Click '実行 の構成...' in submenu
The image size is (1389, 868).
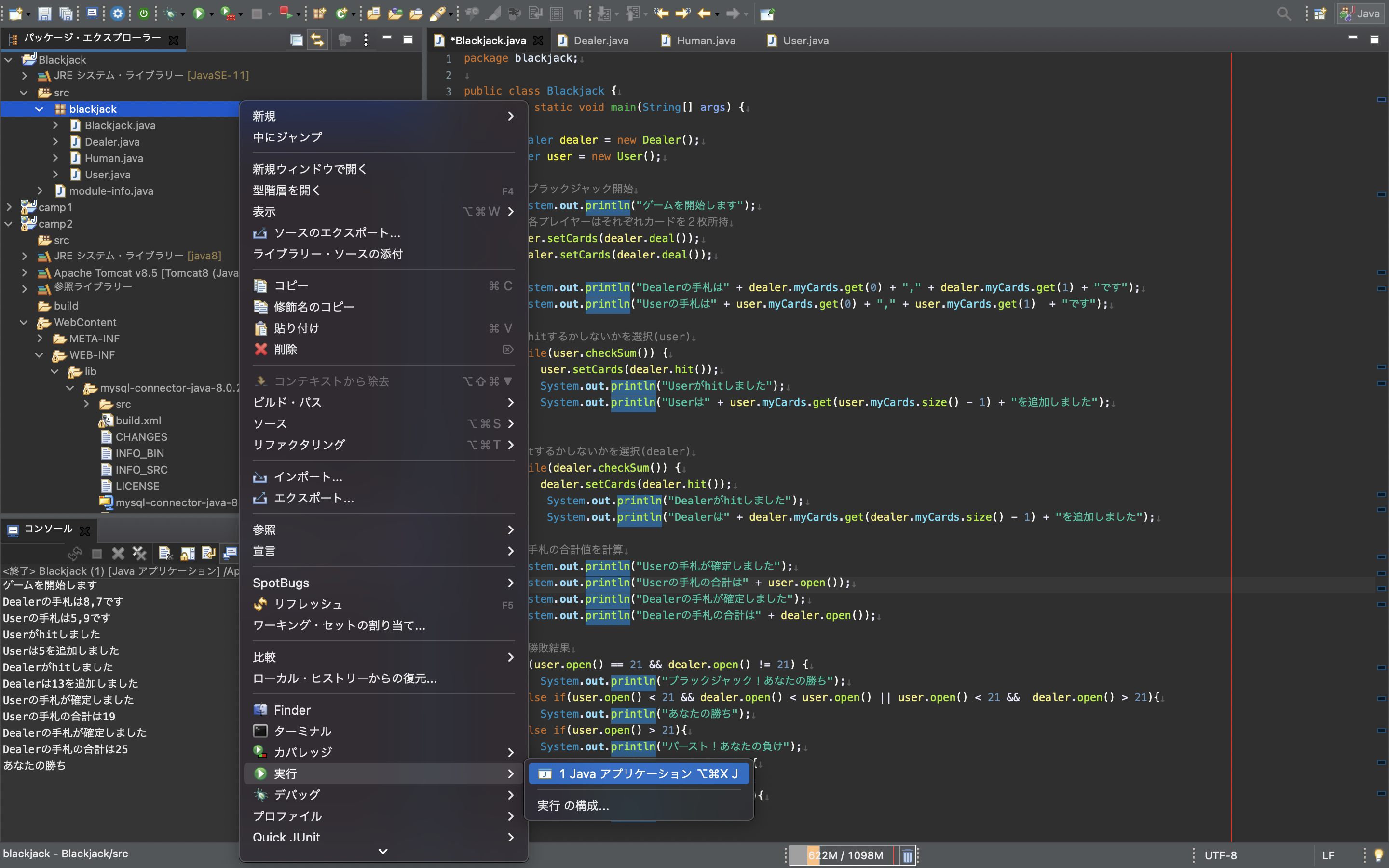(x=573, y=805)
